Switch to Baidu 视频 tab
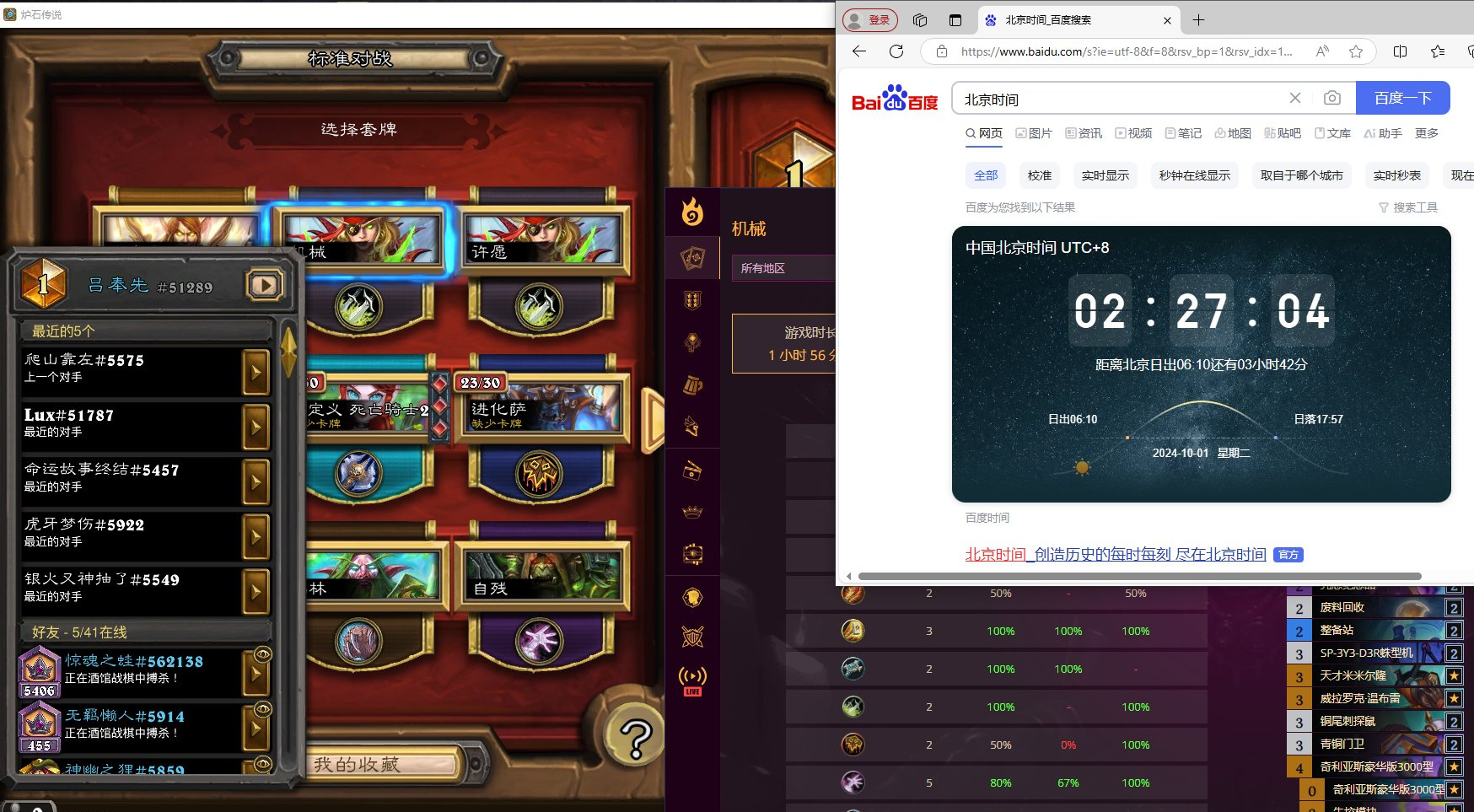Viewport: 1474px width, 812px height. coord(1133,133)
